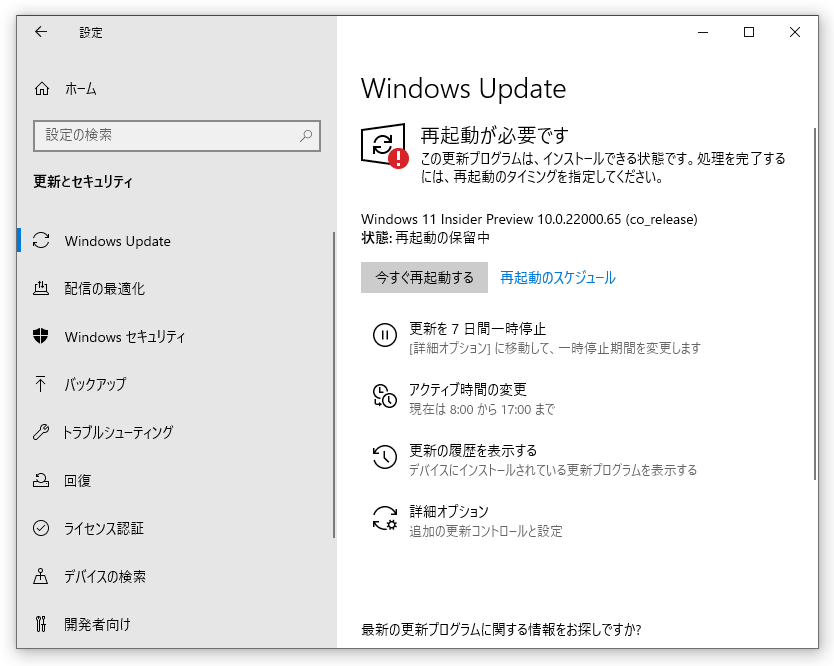The image size is (834, 666).
Task: Open the Home (ホーム) icon
Action: pyautogui.click(x=42, y=88)
